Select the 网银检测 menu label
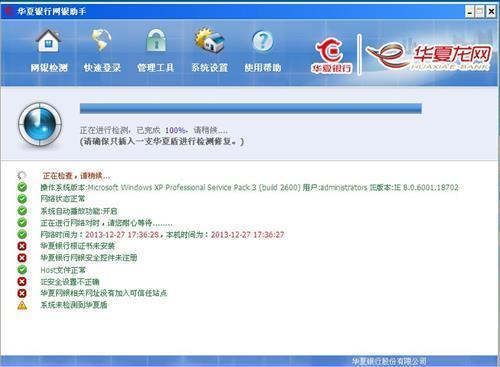Screen dimensions: 500x367 point(49,68)
